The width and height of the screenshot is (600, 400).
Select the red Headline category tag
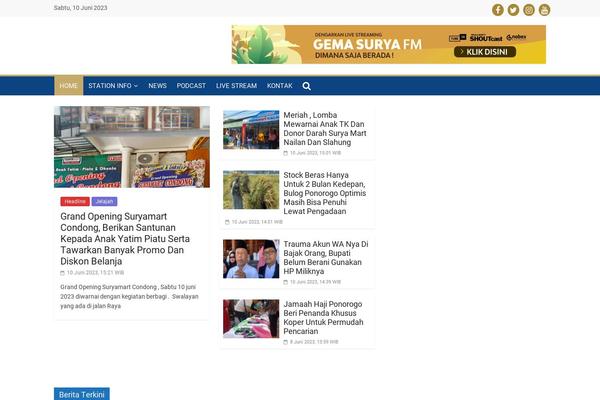[75, 201]
